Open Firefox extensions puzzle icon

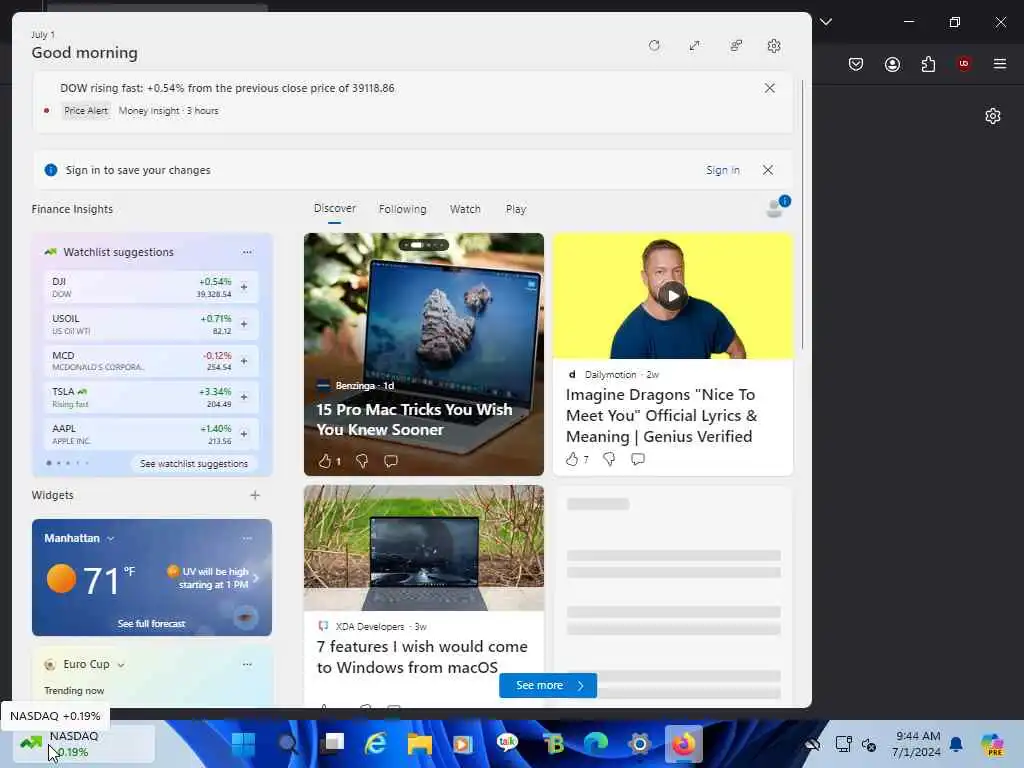click(x=928, y=64)
